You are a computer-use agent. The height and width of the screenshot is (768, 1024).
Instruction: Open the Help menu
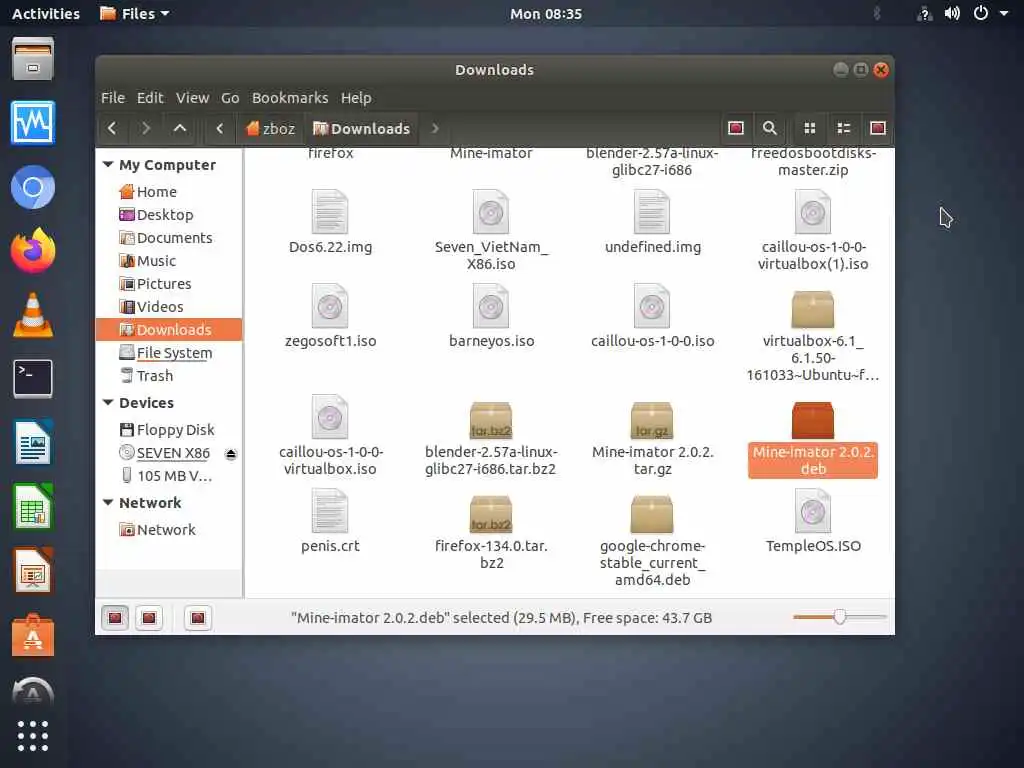coord(356,98)
